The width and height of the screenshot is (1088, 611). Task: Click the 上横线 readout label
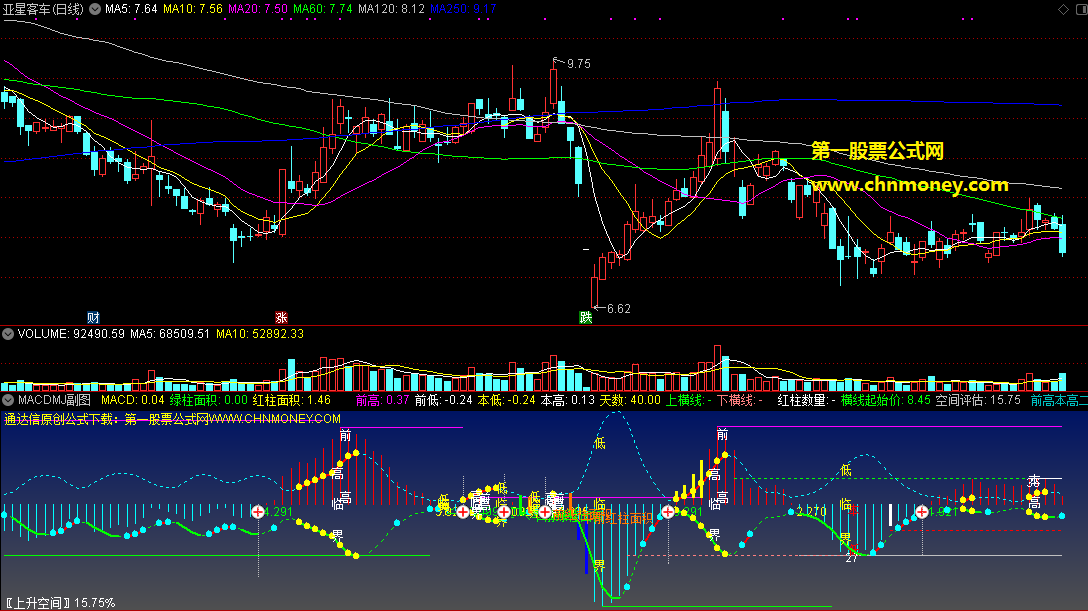[x=688, y=400]
